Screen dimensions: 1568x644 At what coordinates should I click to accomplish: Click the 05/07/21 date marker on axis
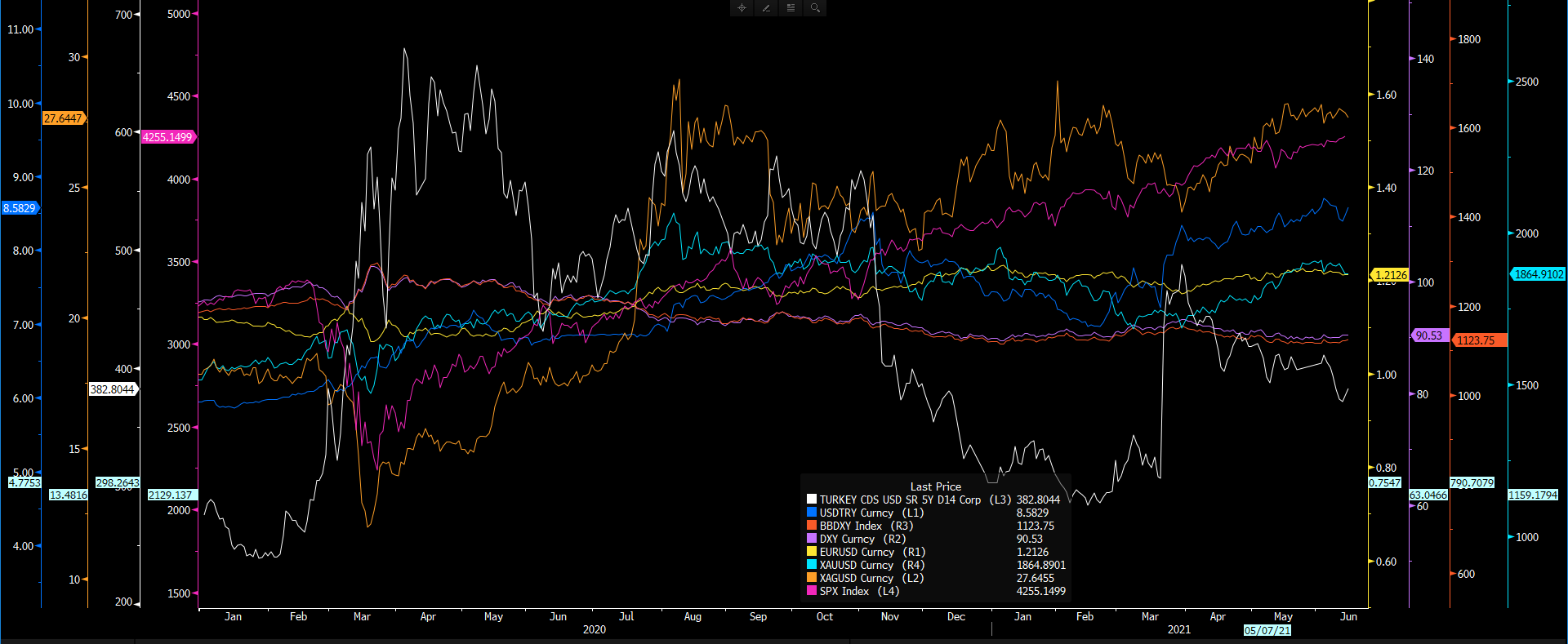[x=1267, y=630]
